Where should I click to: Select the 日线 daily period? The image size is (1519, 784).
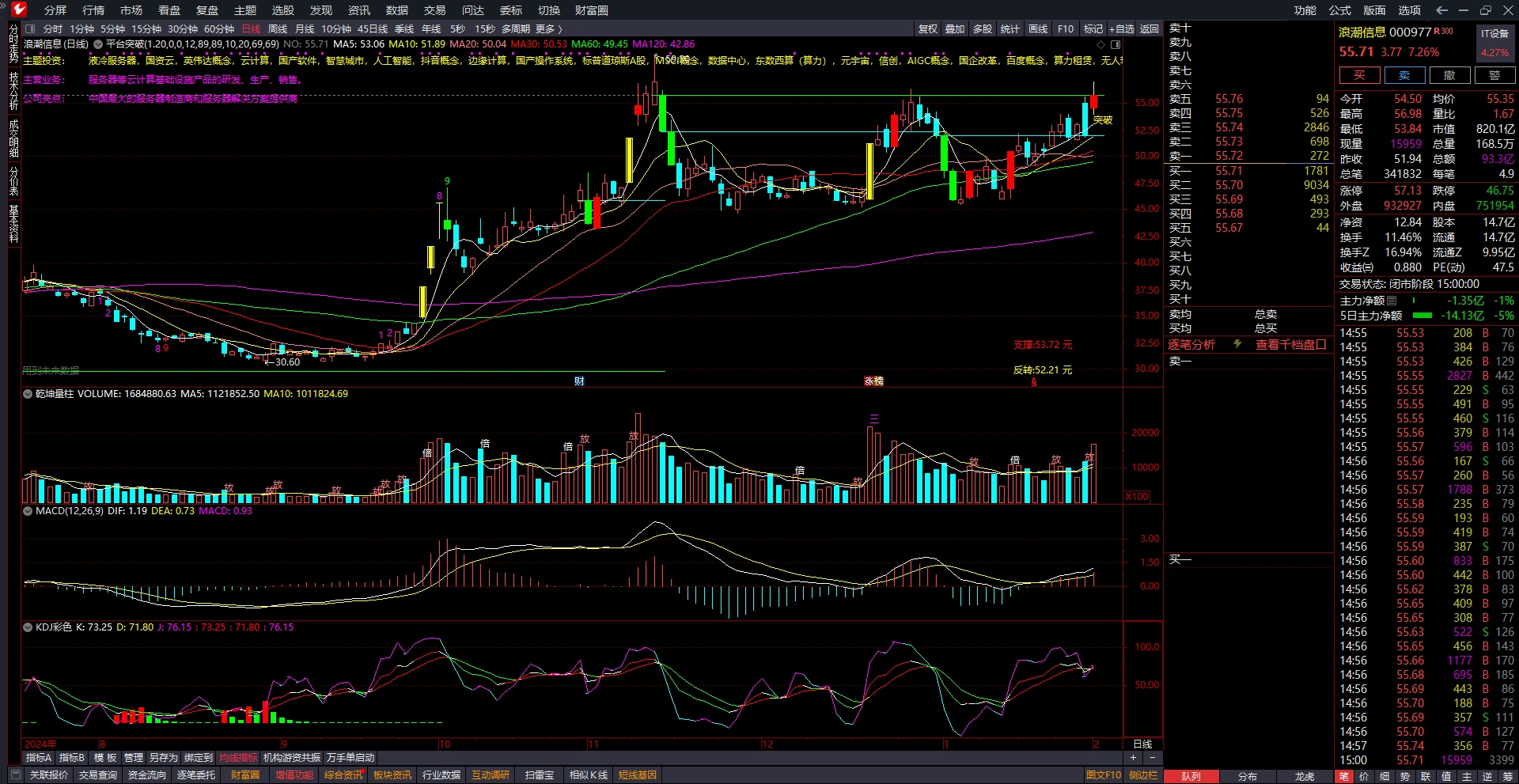pos(251,28)
